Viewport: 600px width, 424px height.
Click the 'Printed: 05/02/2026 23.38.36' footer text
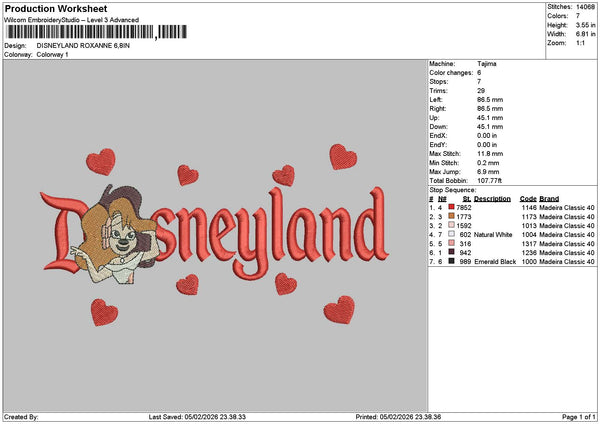pyautogui.click(x=398, y=417)
